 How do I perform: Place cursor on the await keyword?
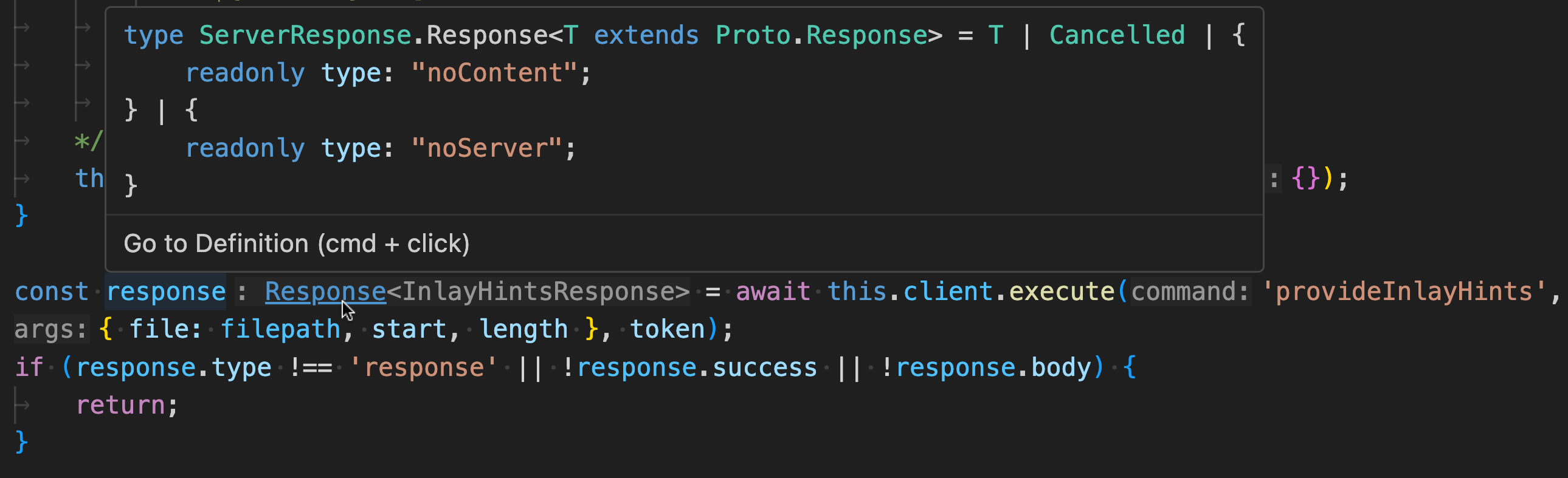pyautogui.click(x=772, y=292)
